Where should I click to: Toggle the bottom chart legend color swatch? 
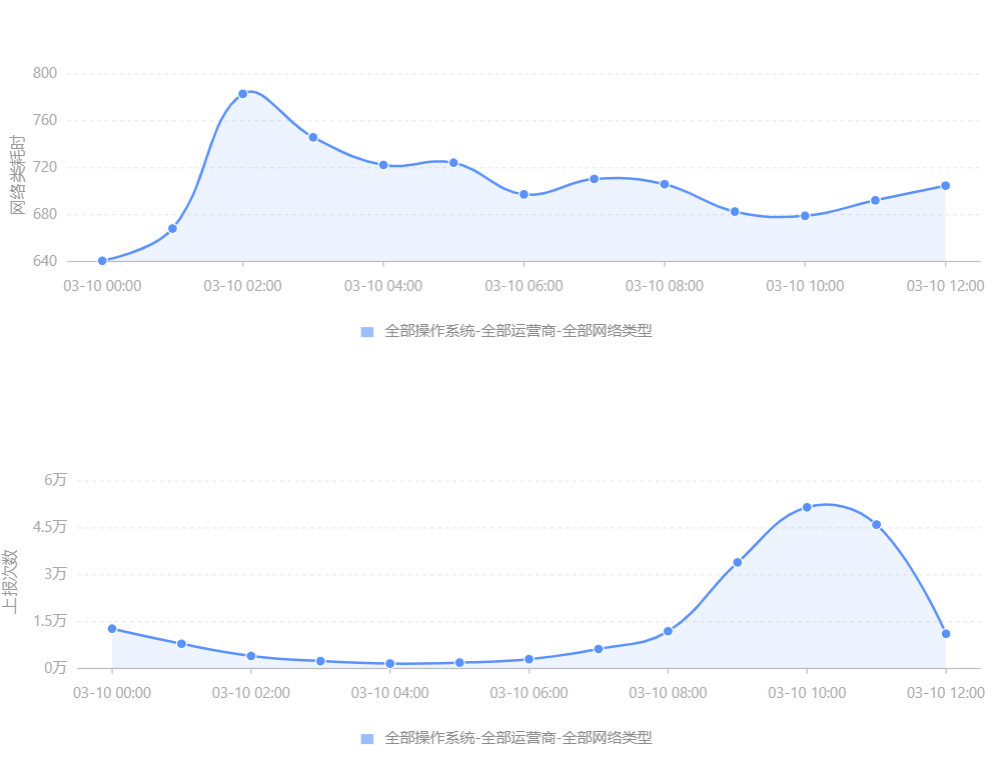tap(367, 739)
